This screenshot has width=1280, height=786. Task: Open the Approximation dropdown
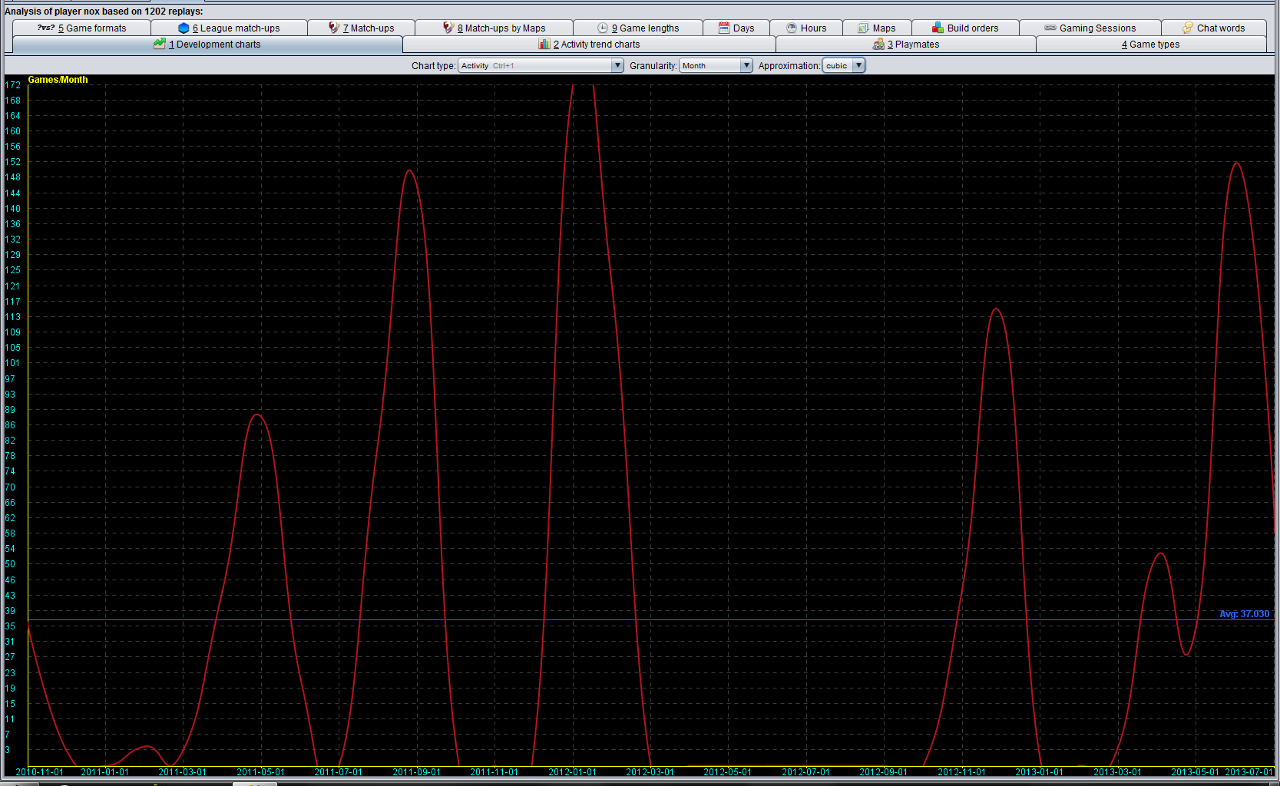(x=844, y=65)
